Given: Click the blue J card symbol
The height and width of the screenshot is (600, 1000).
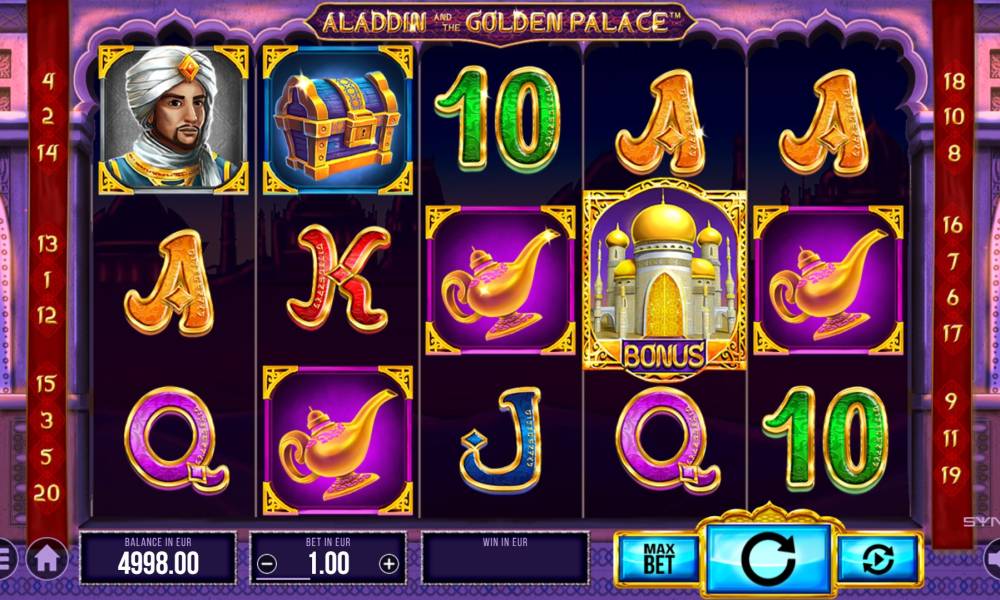Looking at the screenshot, I should pos(502,440).
